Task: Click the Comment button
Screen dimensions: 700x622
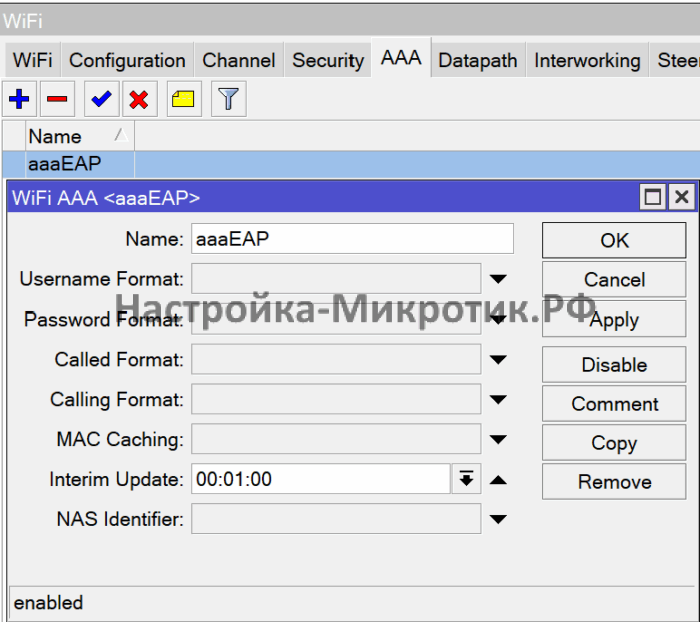Action: (x=614, y=404)
